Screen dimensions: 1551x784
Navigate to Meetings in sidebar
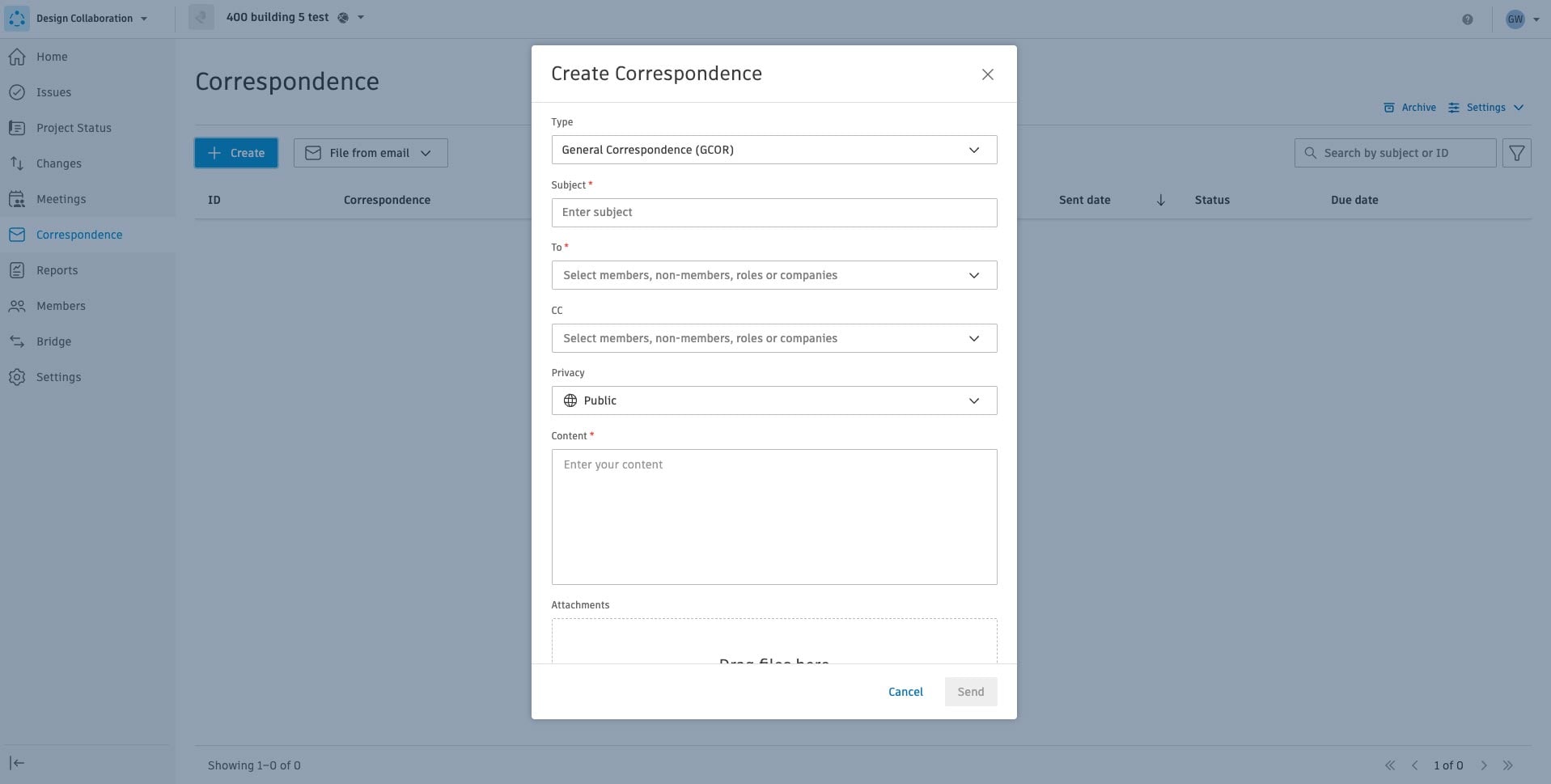(x=61, y=199)
